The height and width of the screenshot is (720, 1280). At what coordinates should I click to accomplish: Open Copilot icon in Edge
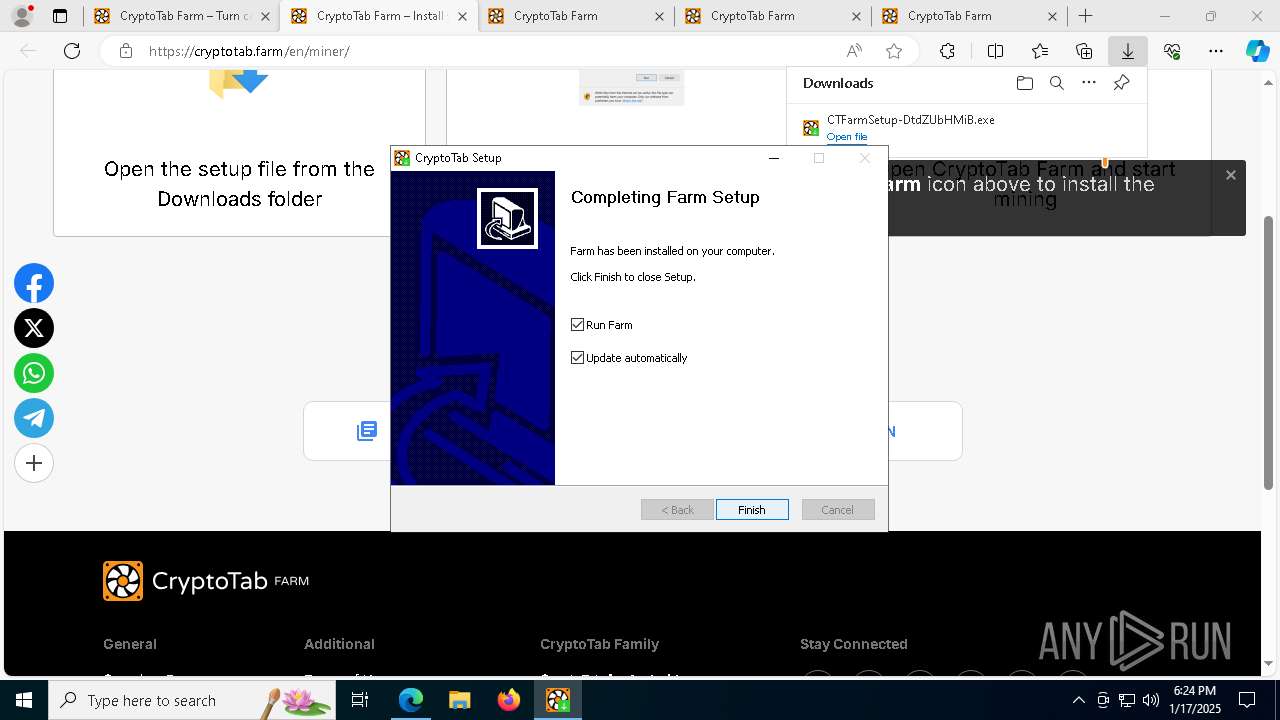coord(1257,51)
